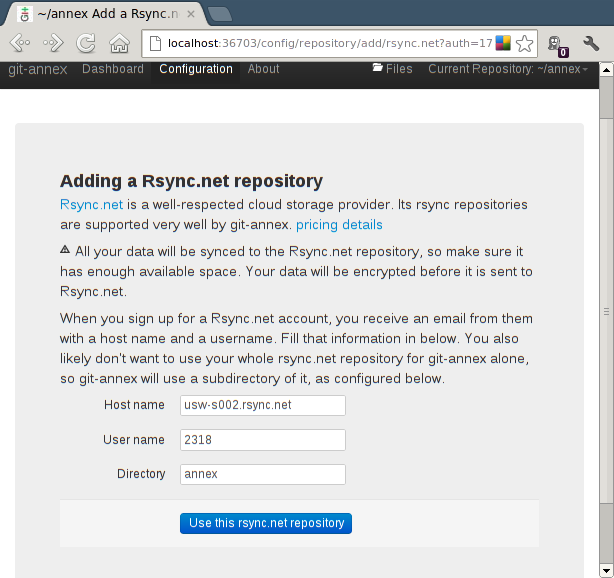Click the browser forward arrow
The image size is (614, 578).
(53, 43)
